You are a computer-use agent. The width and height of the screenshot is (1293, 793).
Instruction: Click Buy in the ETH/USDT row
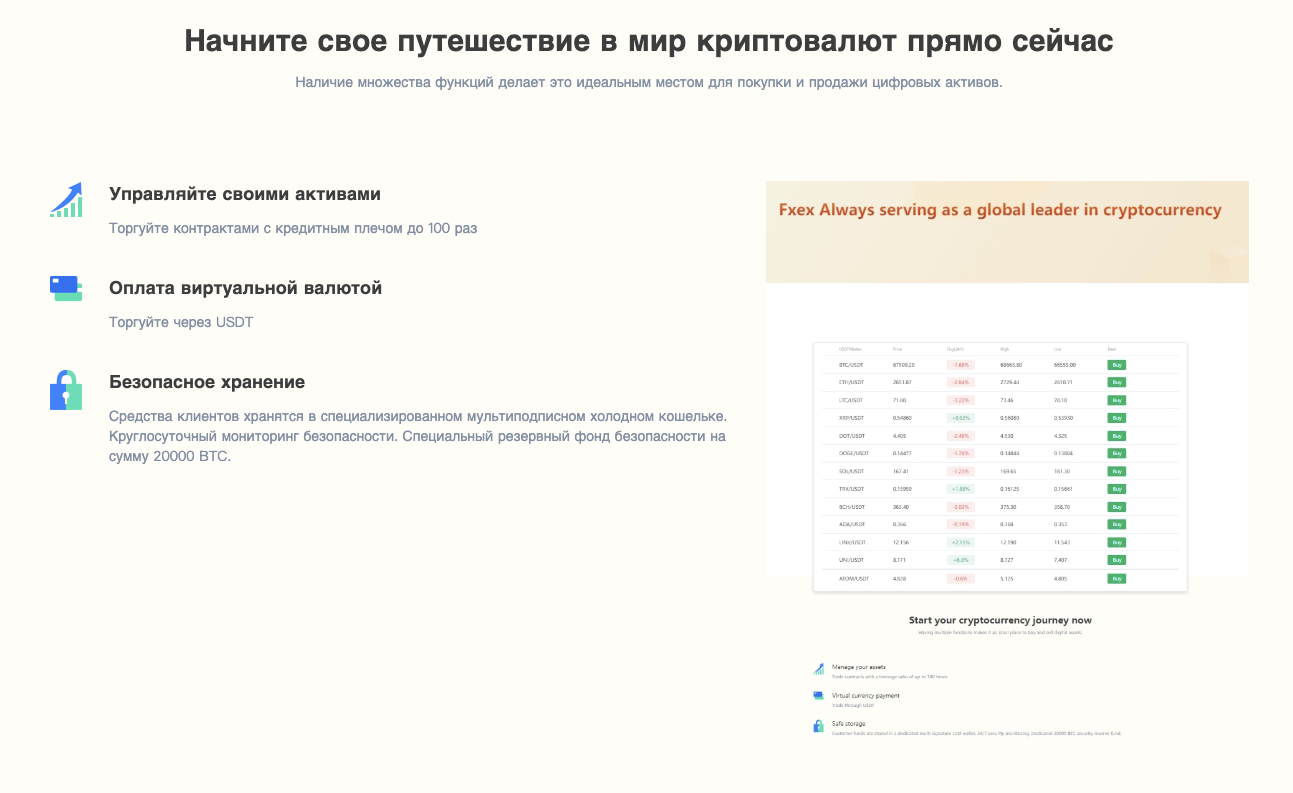1117,382
